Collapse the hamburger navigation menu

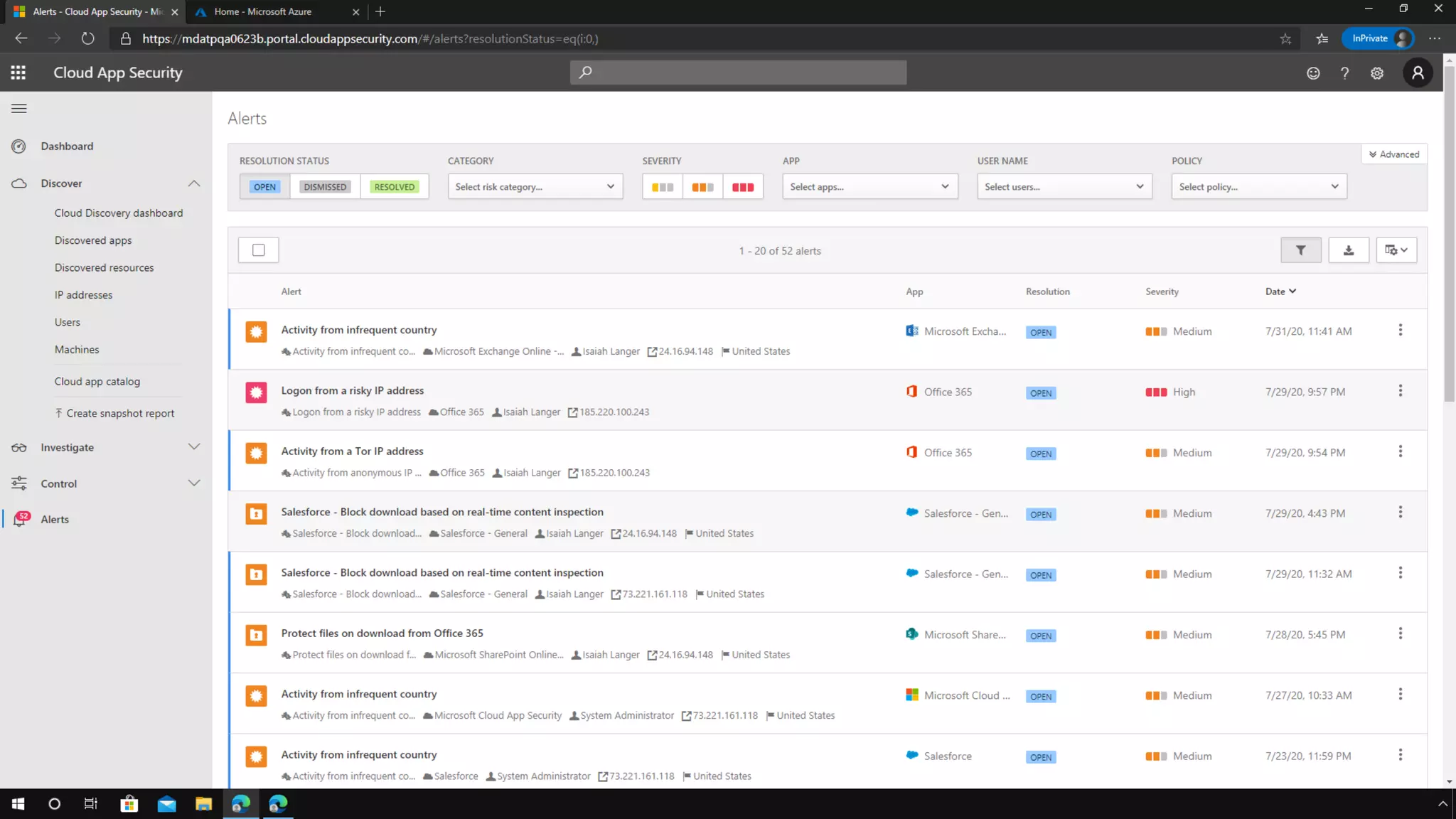(x=19, y=109)
